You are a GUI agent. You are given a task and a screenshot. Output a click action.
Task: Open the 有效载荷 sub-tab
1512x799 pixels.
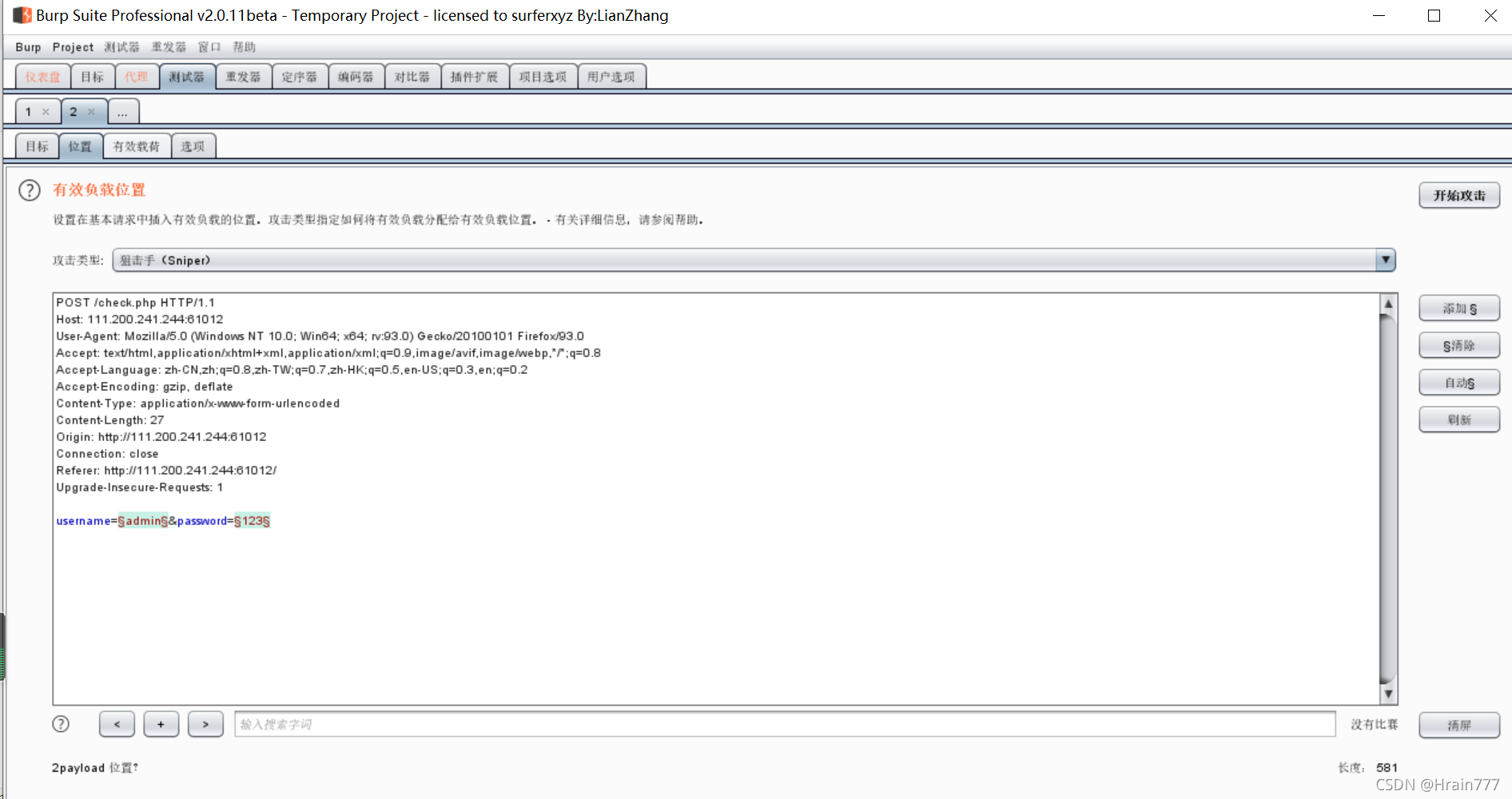137,146
